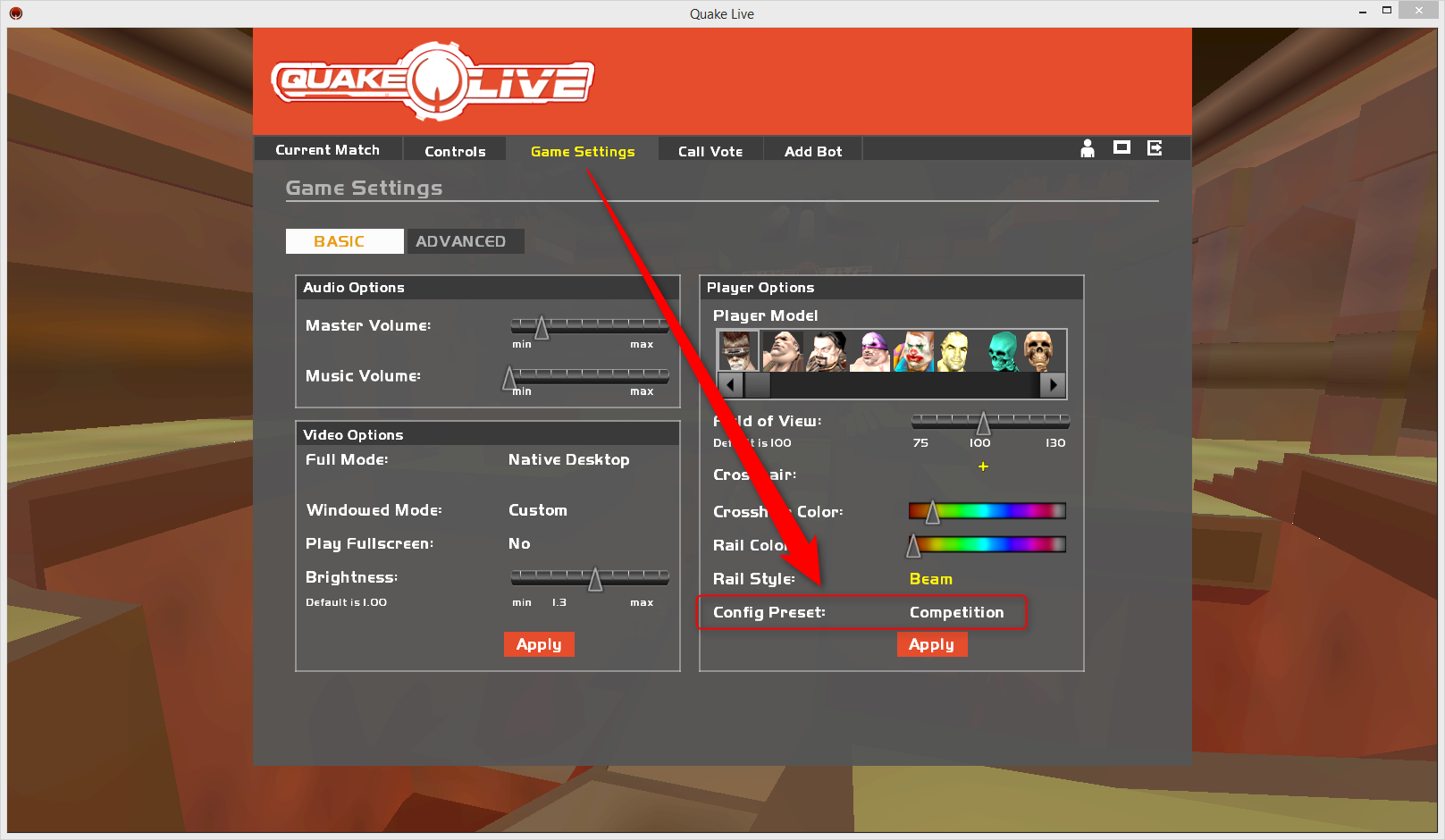Change Windowed Mode Custom value
This screenshot has width=1445, height=840.
(538, 510)
